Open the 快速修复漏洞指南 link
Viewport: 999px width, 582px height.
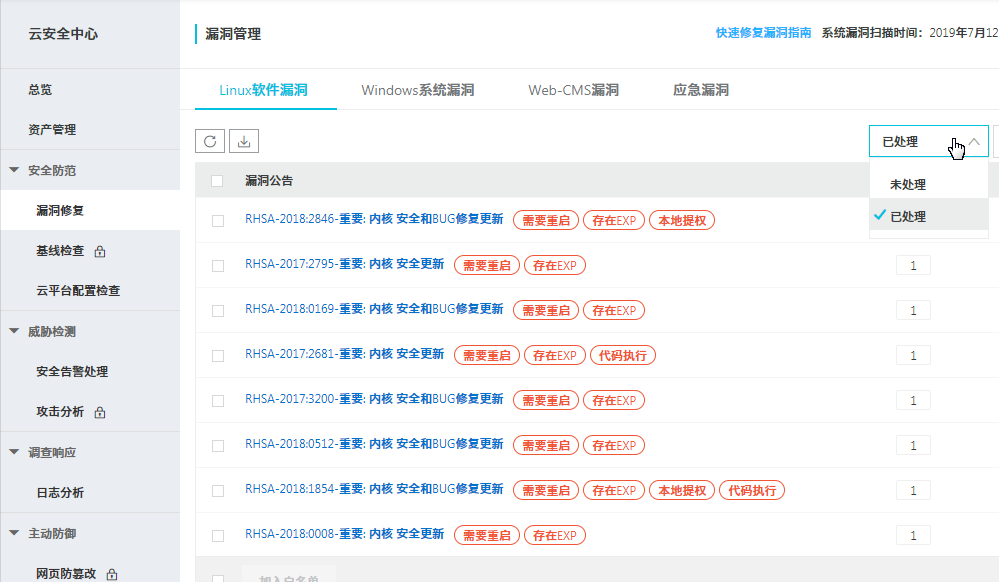pyautogui.click(x=763, y=33)
